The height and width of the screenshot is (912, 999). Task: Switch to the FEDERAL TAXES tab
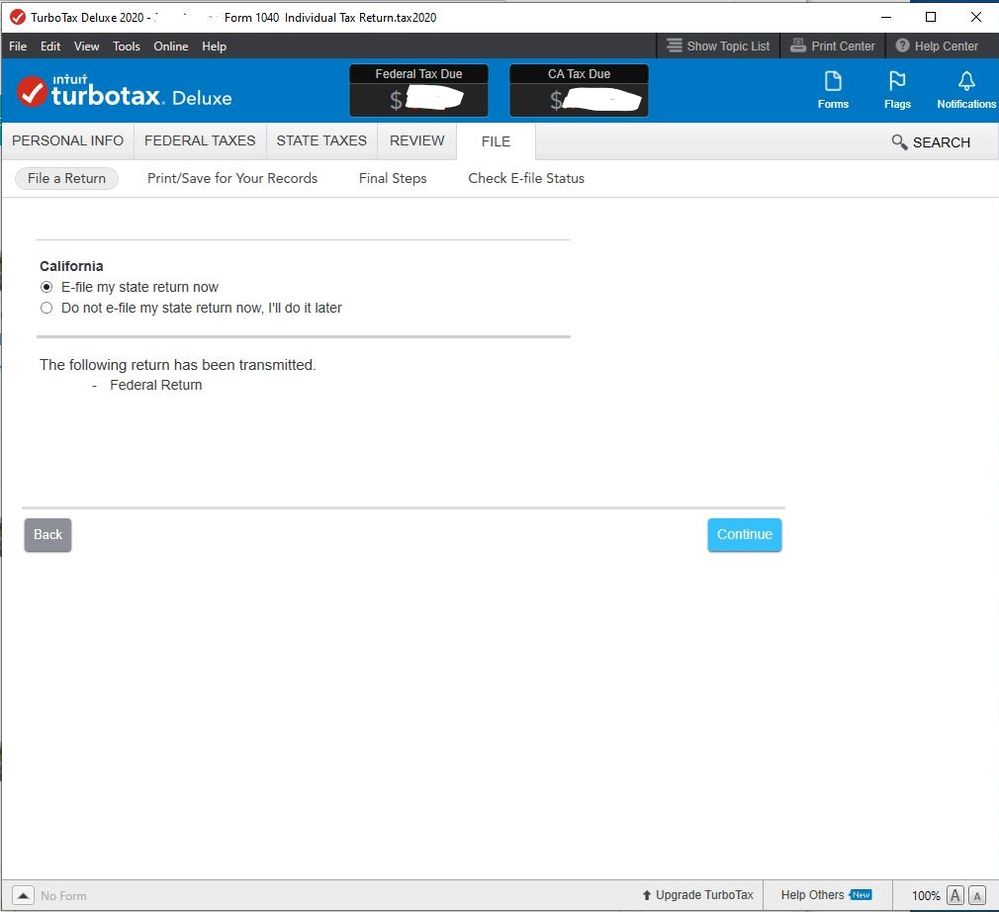tap(200, 141)
